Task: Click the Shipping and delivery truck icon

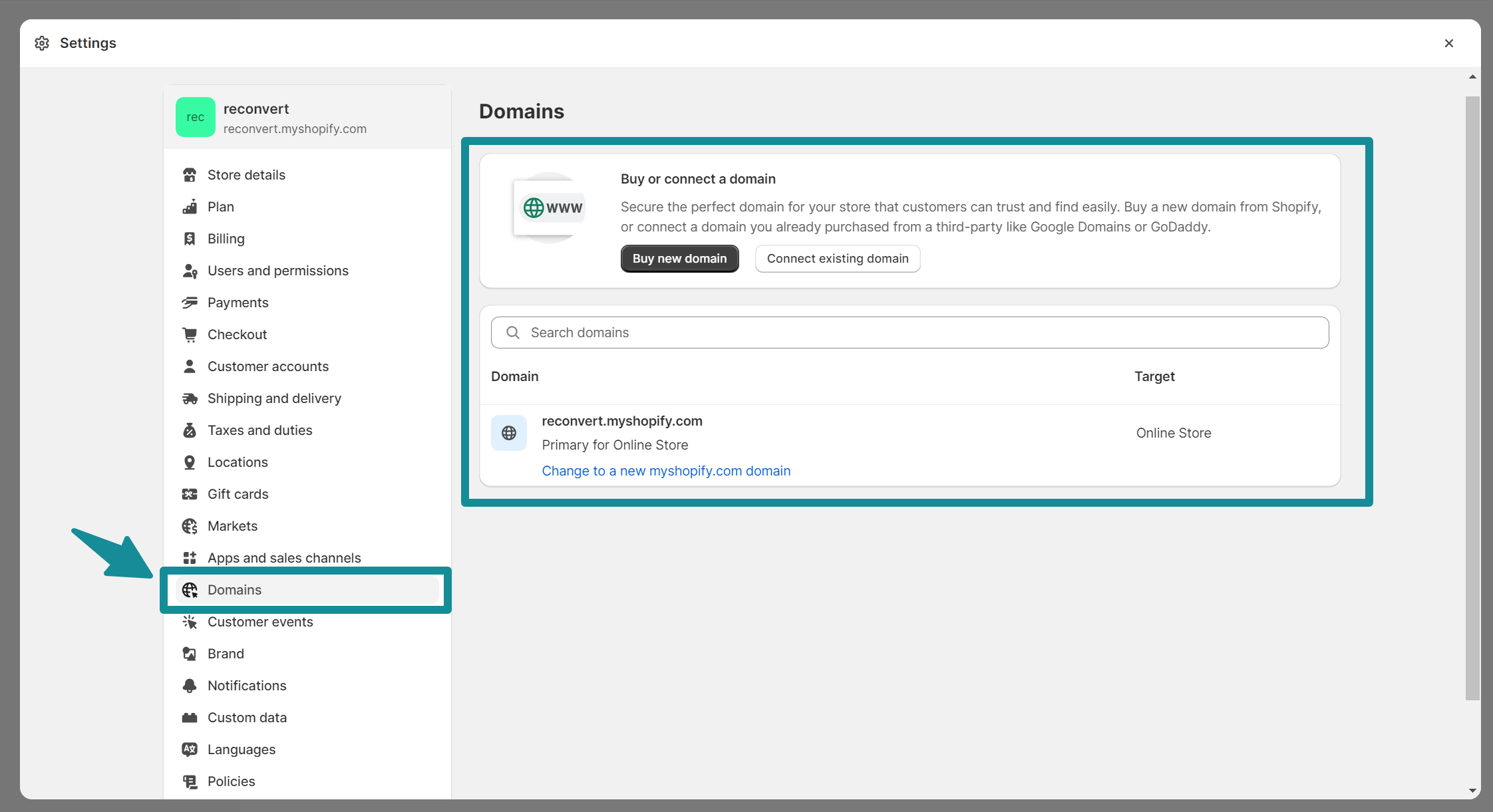Action: pyautogui.click(x=190, y=398)
